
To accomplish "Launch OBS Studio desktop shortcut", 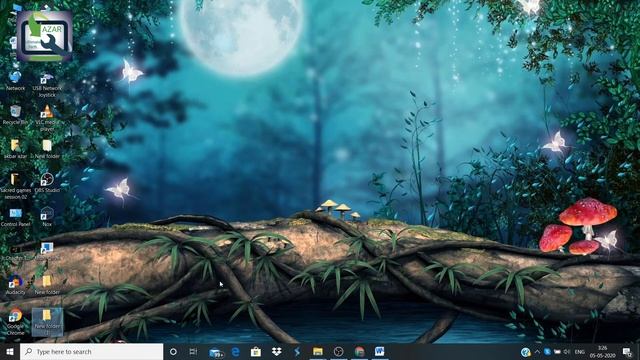I will click(47, 183).
